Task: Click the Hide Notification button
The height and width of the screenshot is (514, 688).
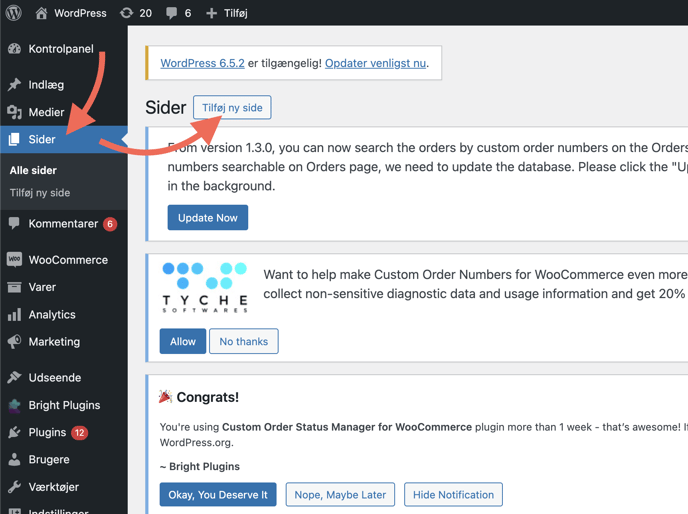Action: pyautogui.click(x=453, y=495)
